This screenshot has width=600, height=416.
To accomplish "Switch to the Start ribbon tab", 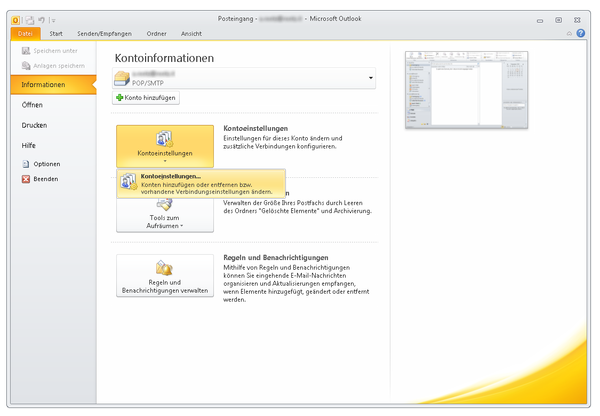I will 56,34.
